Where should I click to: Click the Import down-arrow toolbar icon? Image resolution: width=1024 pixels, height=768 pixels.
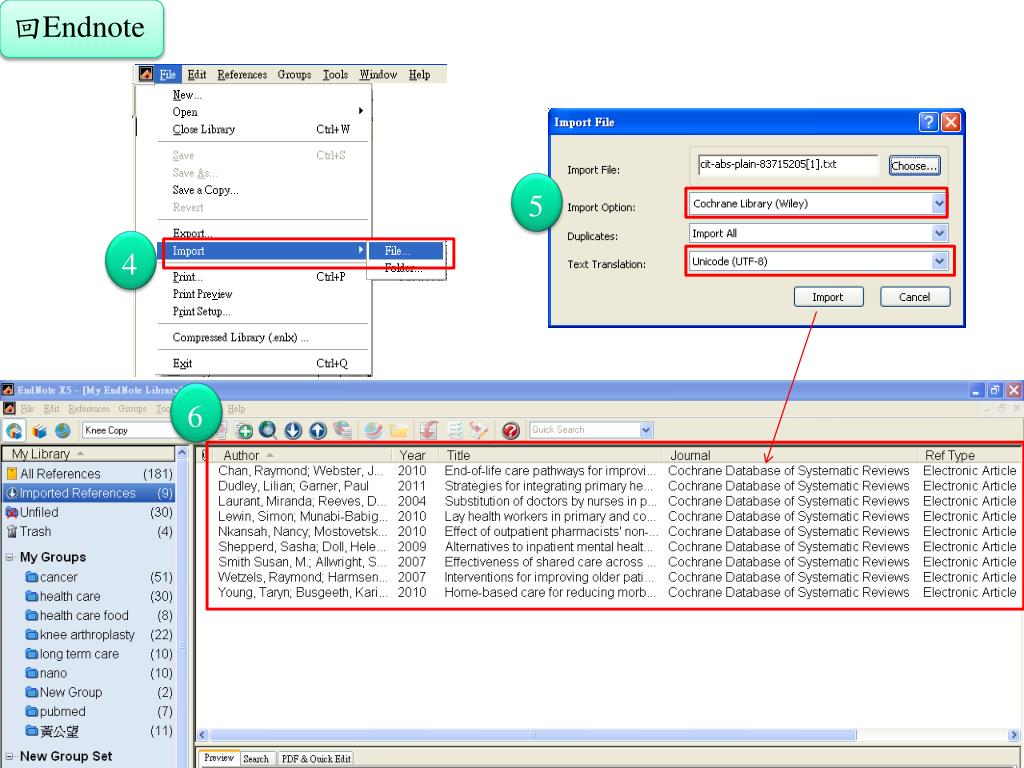tap(293, 430)
